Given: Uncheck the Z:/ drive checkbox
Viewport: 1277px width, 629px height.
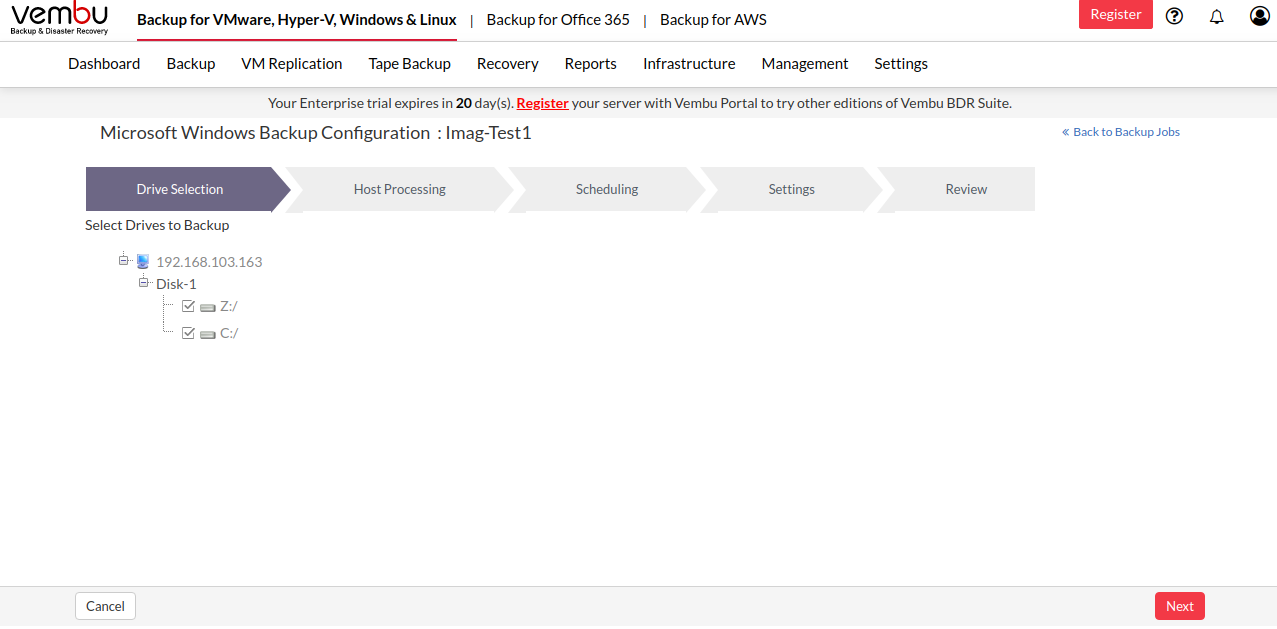Looking at the screenshot, I should pyautogui.click(x=188, y=306).
